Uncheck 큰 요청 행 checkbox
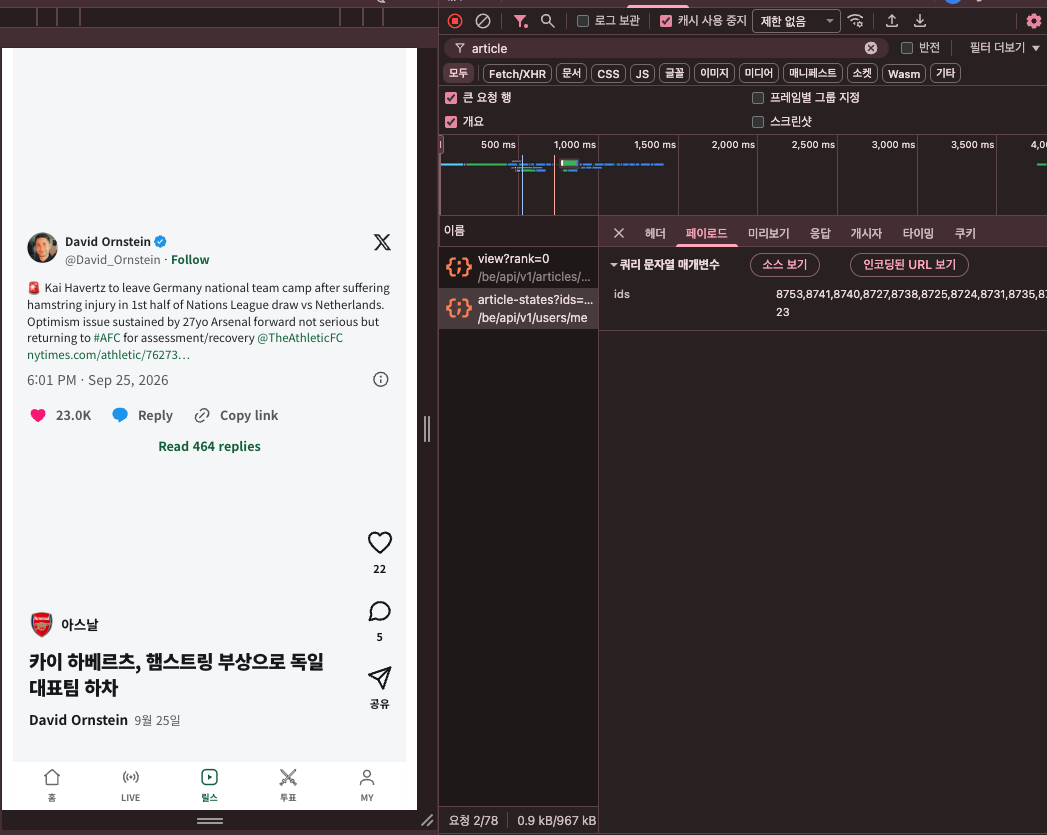This screenshot has height=835, width=1047. 451,98
